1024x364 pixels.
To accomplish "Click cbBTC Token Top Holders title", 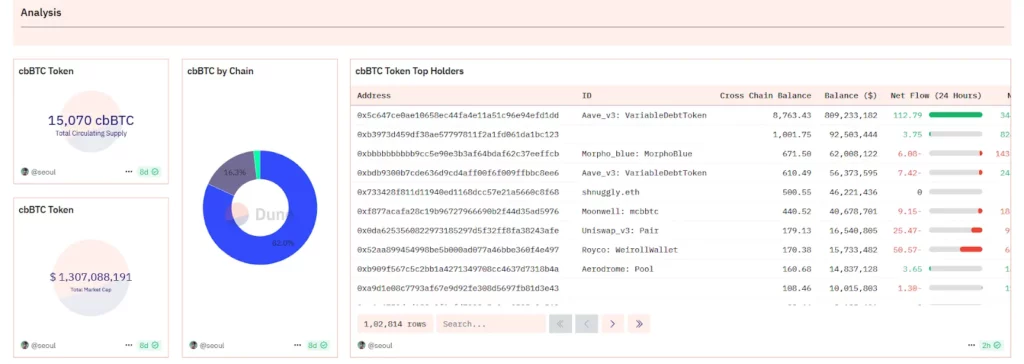I will coord(409,71).
